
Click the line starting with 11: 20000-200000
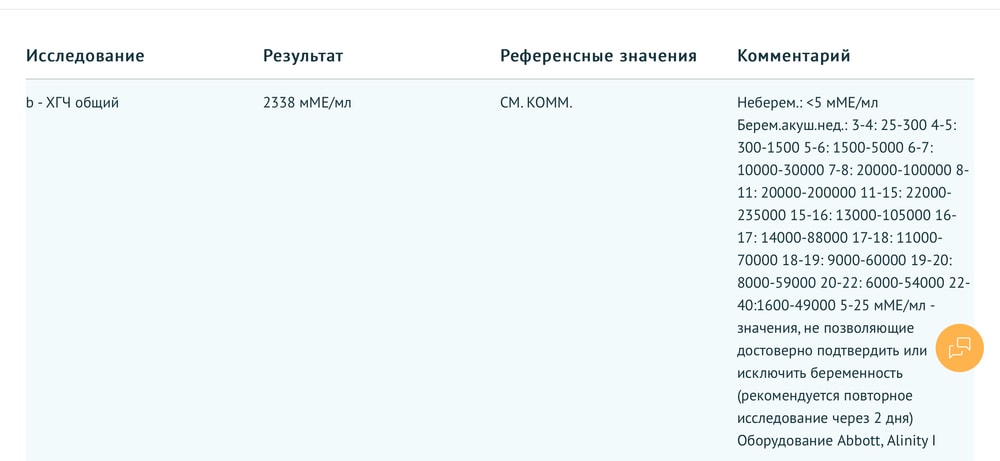pyautogui.click(x=844, y=193)
